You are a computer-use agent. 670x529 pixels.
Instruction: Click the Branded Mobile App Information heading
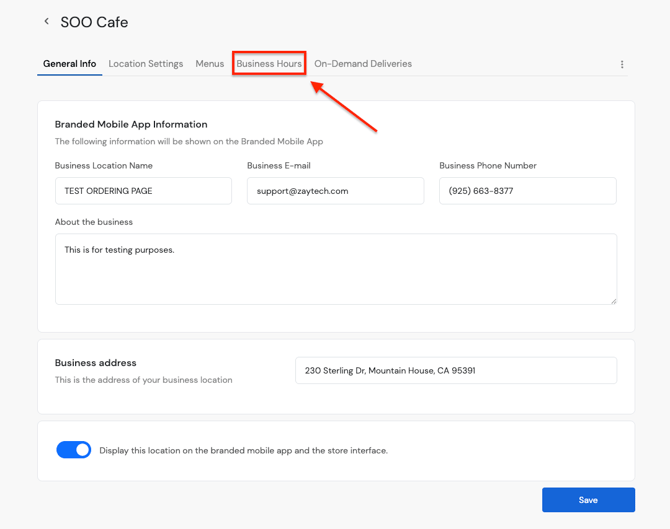131,125
